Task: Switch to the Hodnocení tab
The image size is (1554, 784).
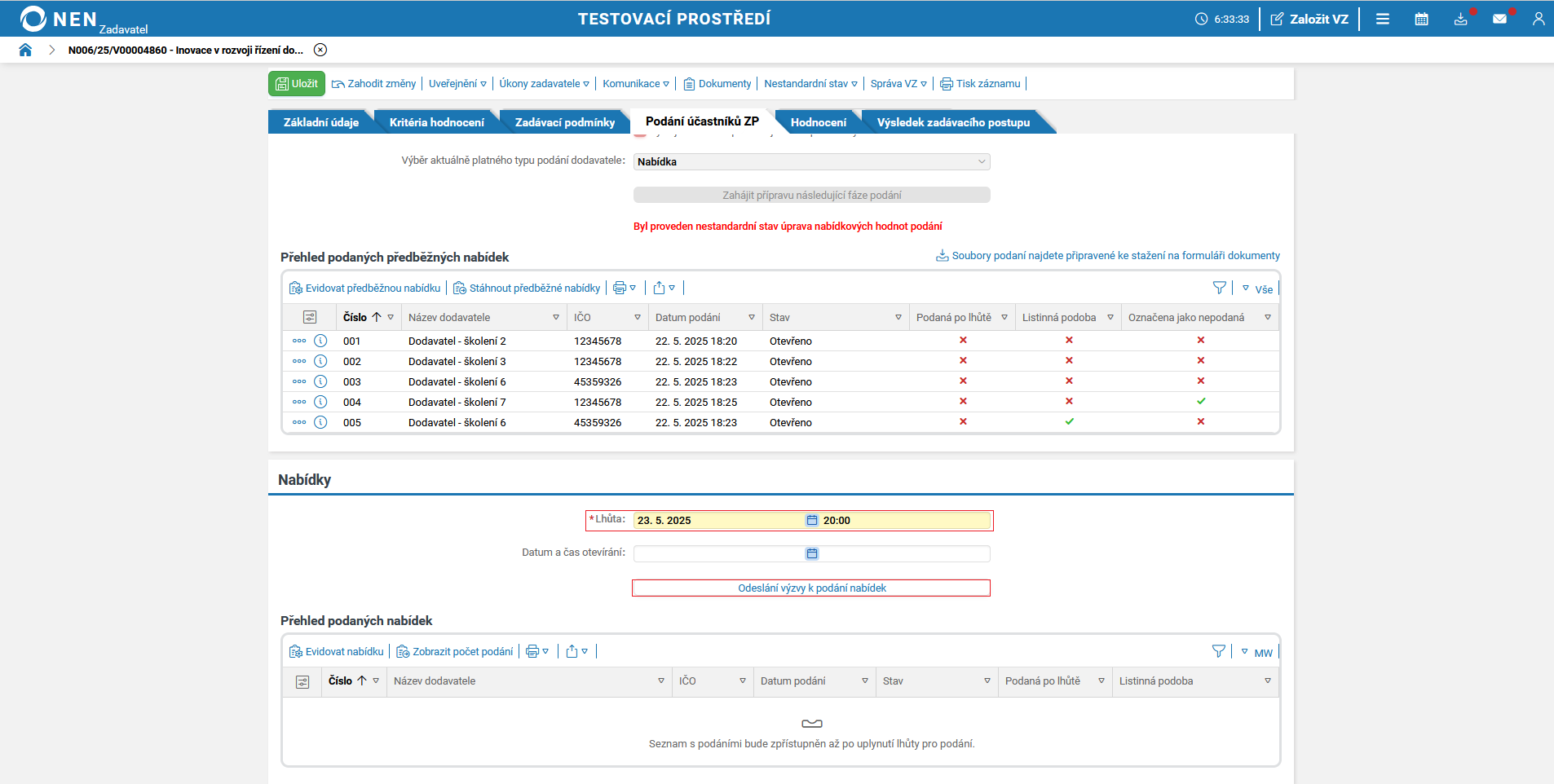Action: coord(818,122)
